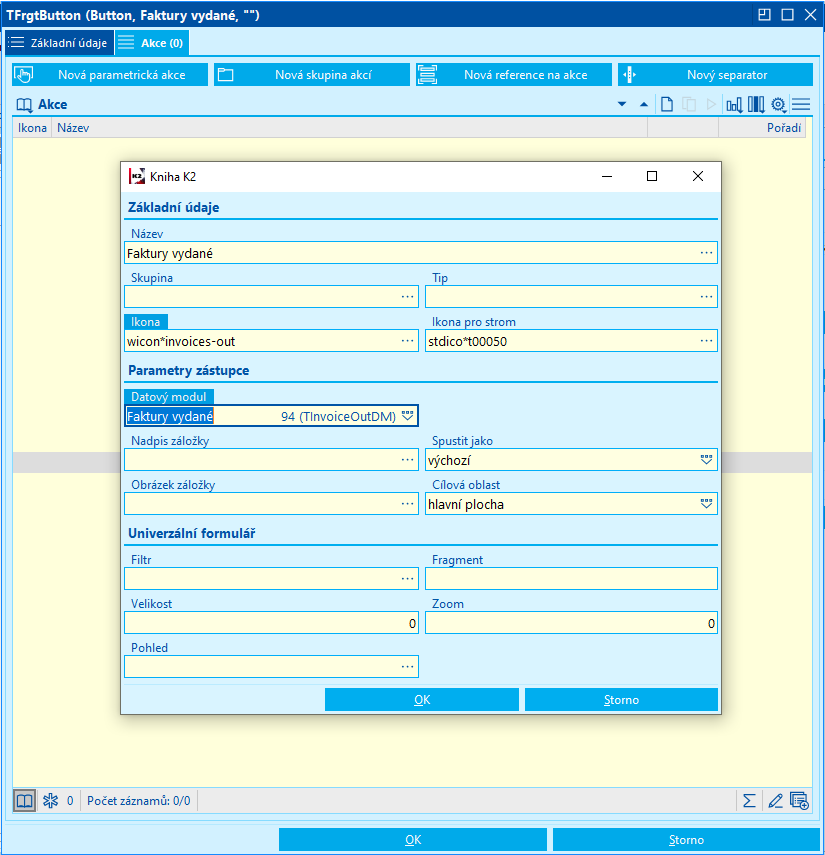Click the move down arrow in Akce toolbar
The image size is (825, 855).
(622, 104)
